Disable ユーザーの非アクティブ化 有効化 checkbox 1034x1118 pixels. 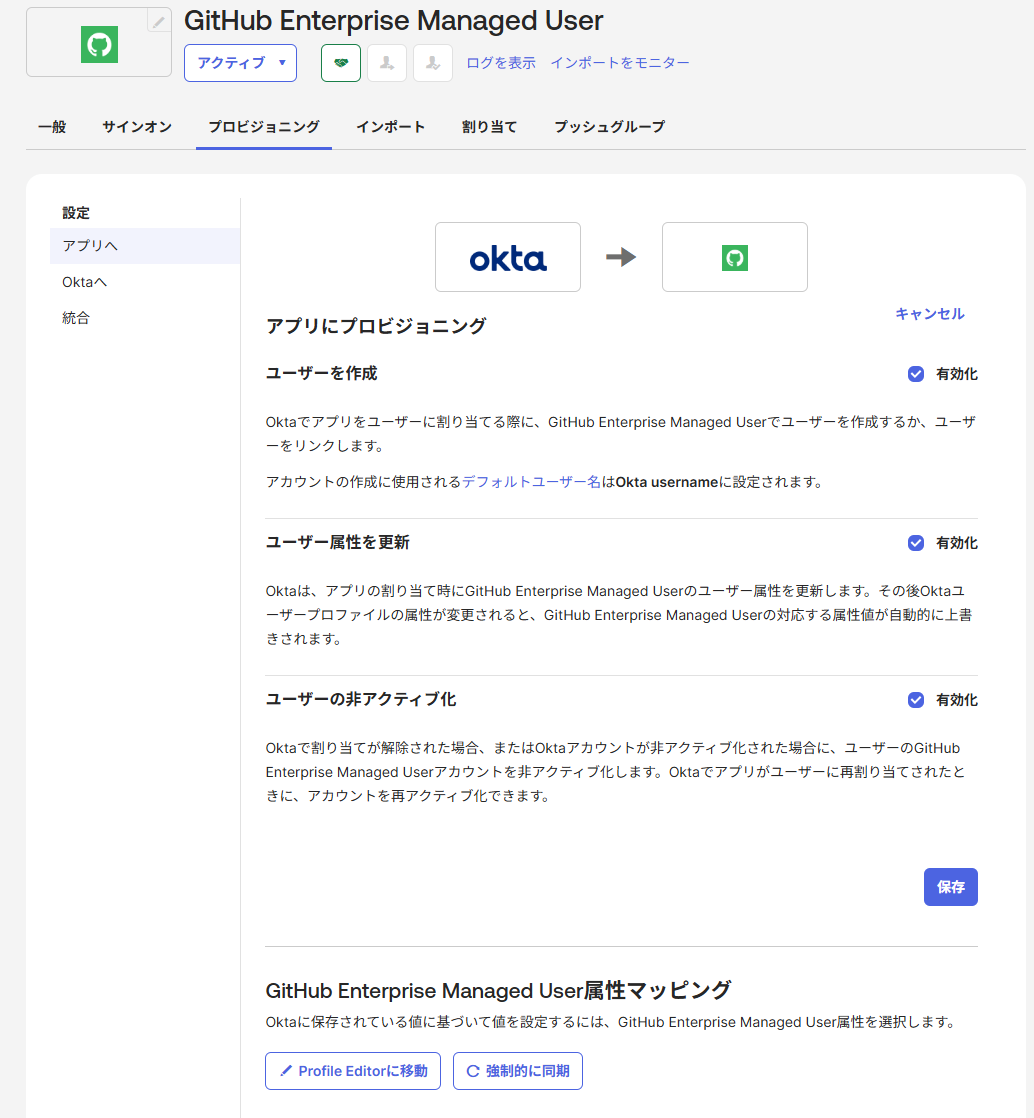click(915, 699)
